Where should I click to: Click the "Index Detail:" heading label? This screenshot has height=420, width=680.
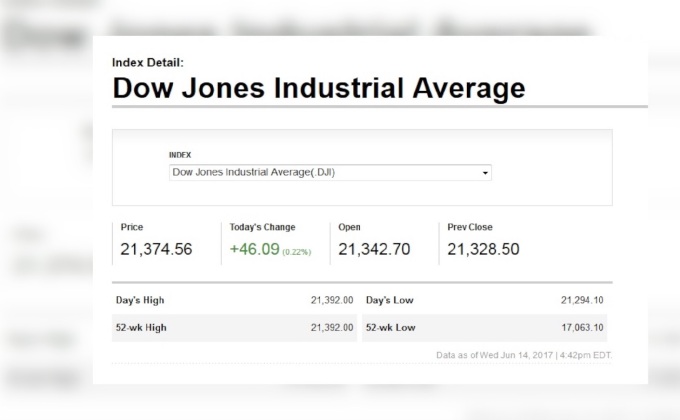click(x=148, y=62)
